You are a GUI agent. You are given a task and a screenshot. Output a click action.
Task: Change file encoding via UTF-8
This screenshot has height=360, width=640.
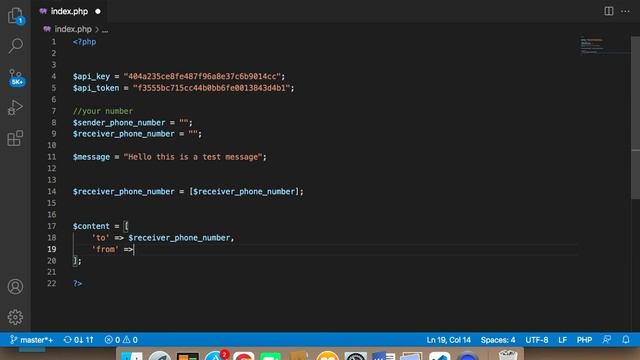click(537, 340)
